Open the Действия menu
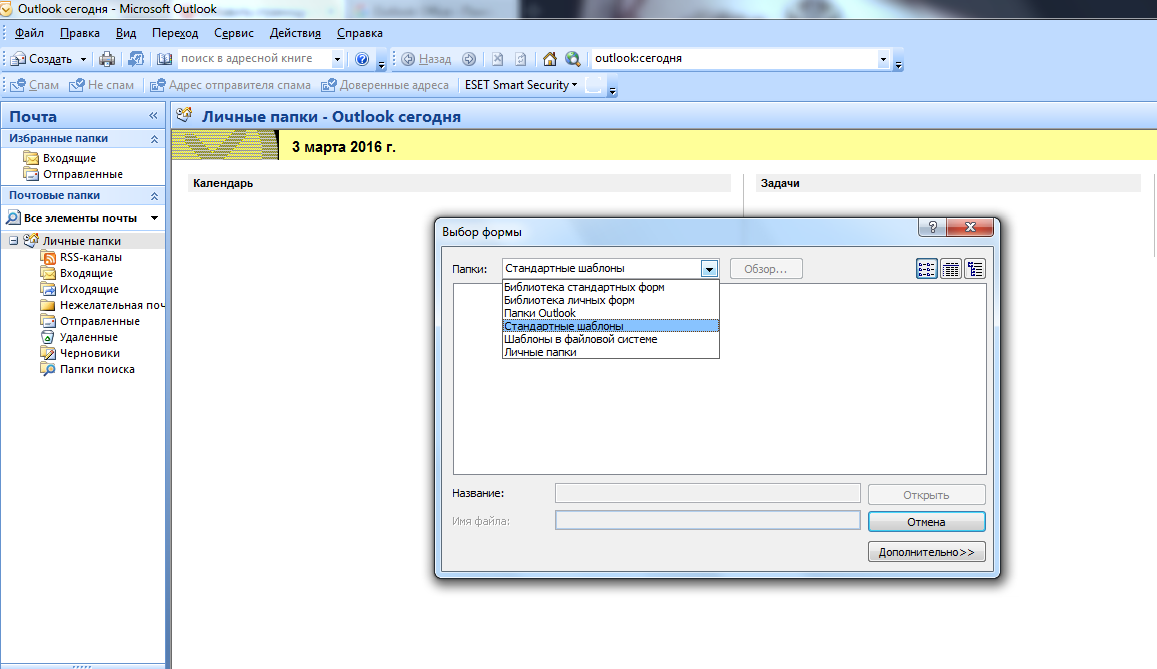 [x=295, y=33]
